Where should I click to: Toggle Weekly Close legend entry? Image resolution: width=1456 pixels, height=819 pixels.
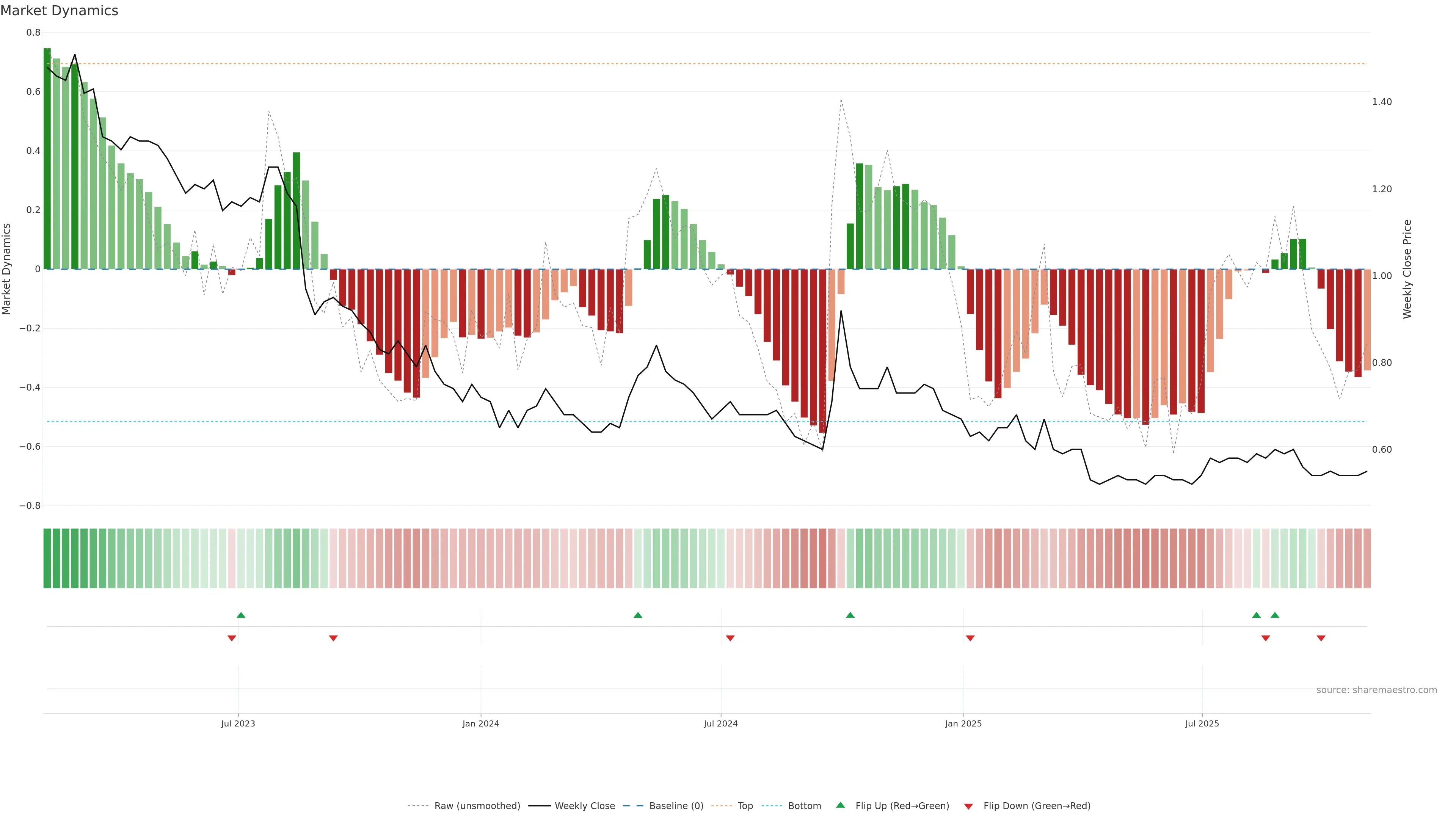(x=584, y=806)
